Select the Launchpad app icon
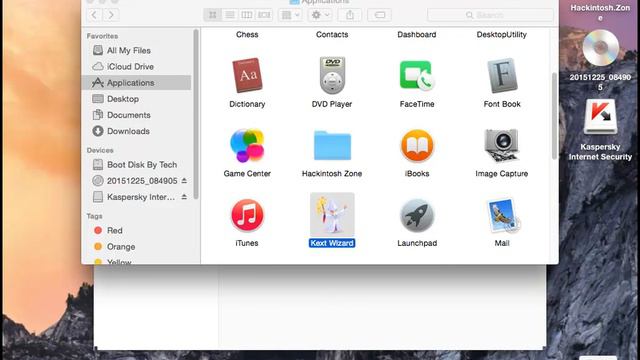 [x=417, y=215]
